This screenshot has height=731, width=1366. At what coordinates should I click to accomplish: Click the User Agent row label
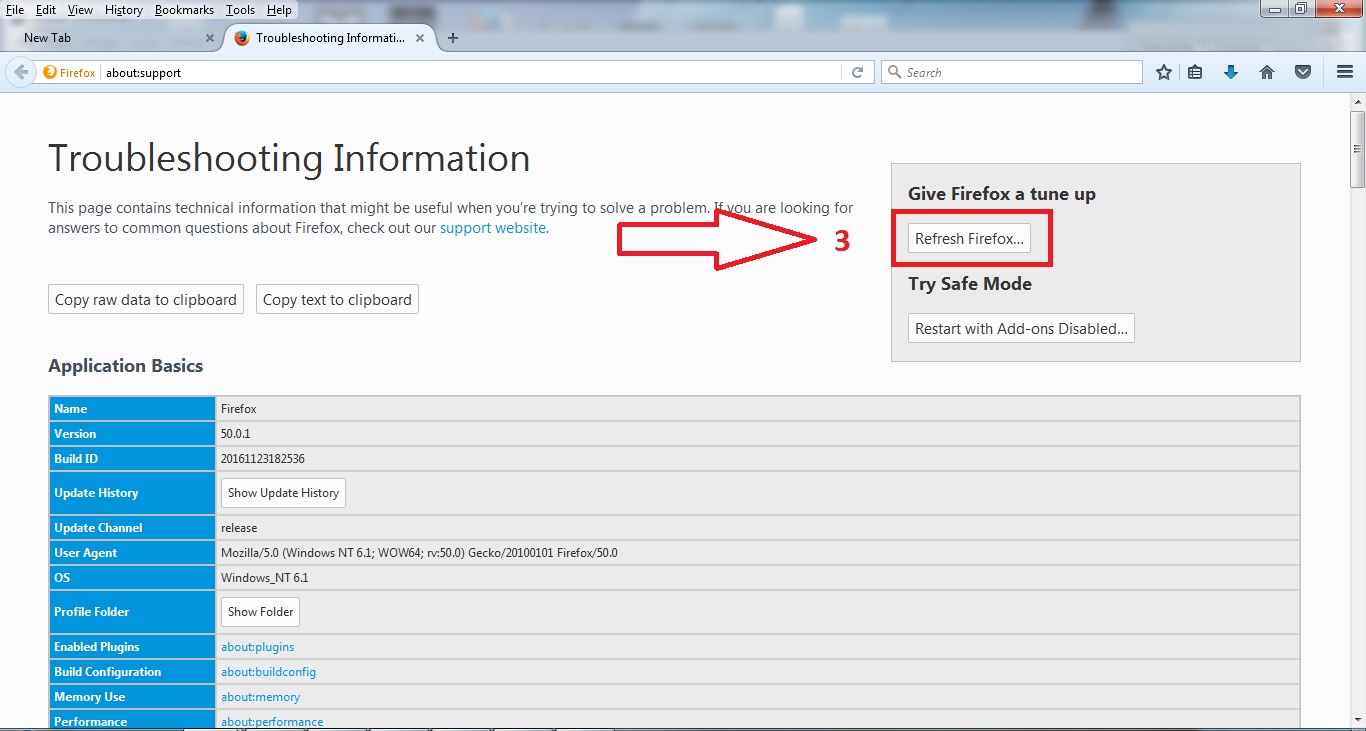[133, 553]
